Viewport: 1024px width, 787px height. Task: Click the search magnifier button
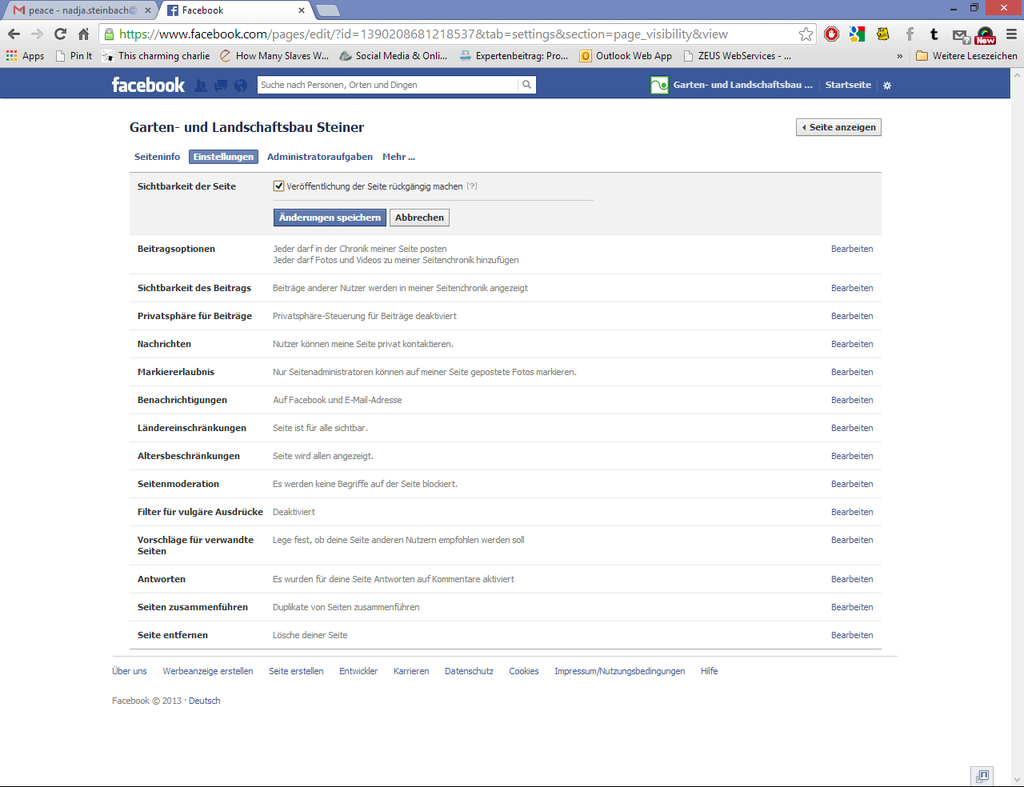(x=526, y=85)
